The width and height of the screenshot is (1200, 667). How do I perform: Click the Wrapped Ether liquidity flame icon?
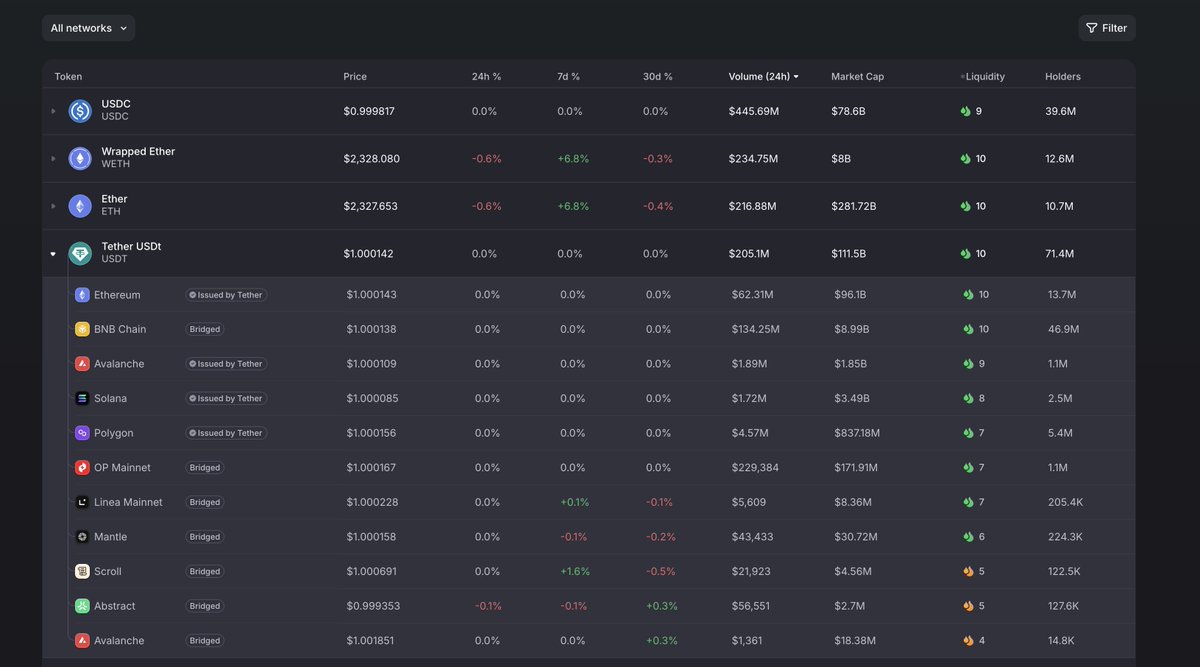[x=965, y=158]
